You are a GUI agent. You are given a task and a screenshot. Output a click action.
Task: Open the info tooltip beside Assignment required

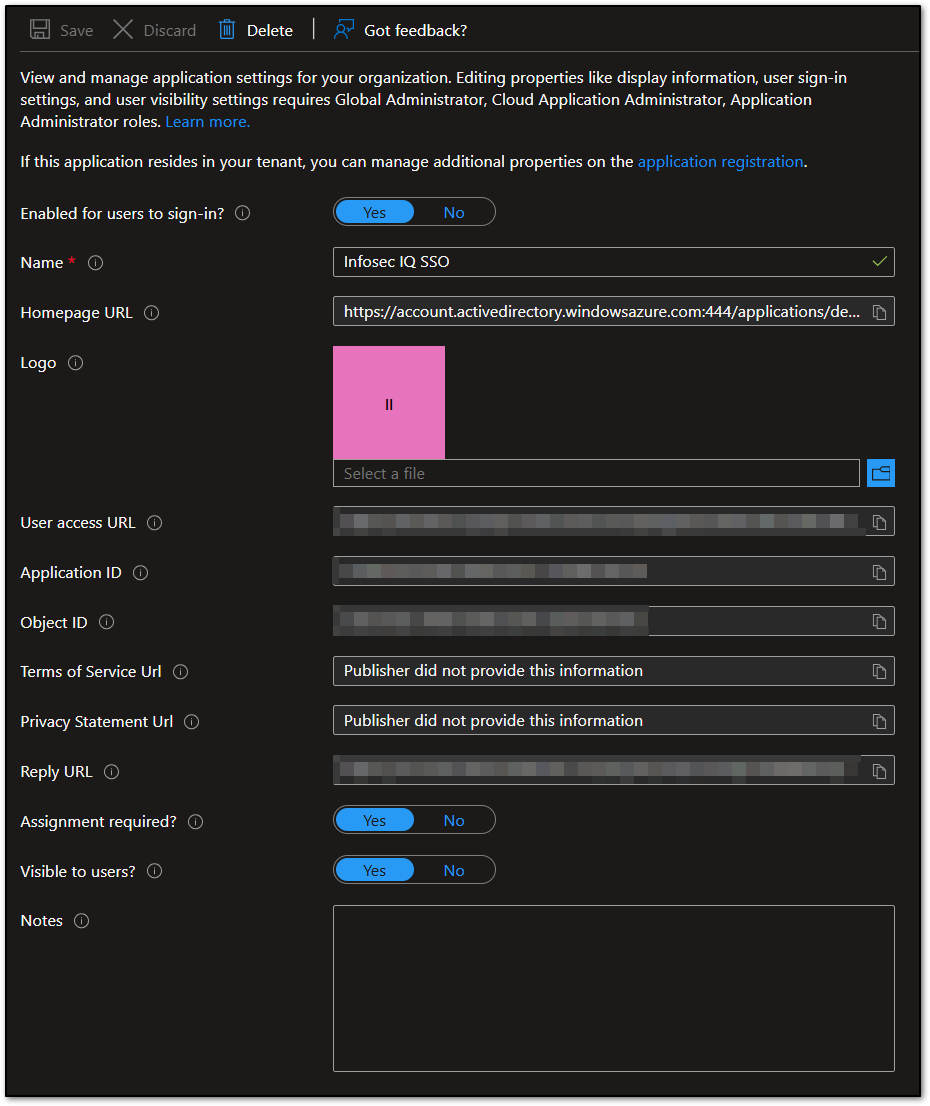pyautogui.click(x=196, y=821)
